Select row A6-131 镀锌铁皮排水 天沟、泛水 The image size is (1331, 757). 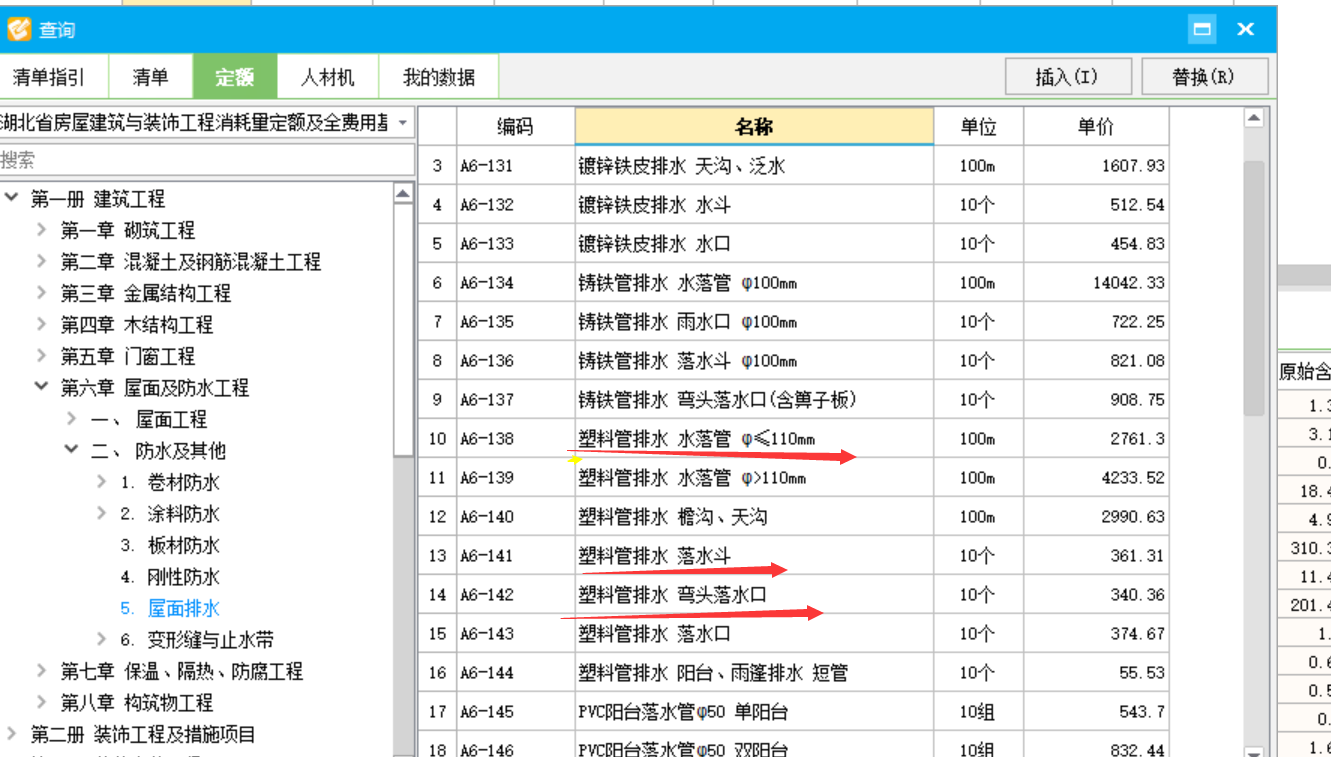(x=794, y=165)
